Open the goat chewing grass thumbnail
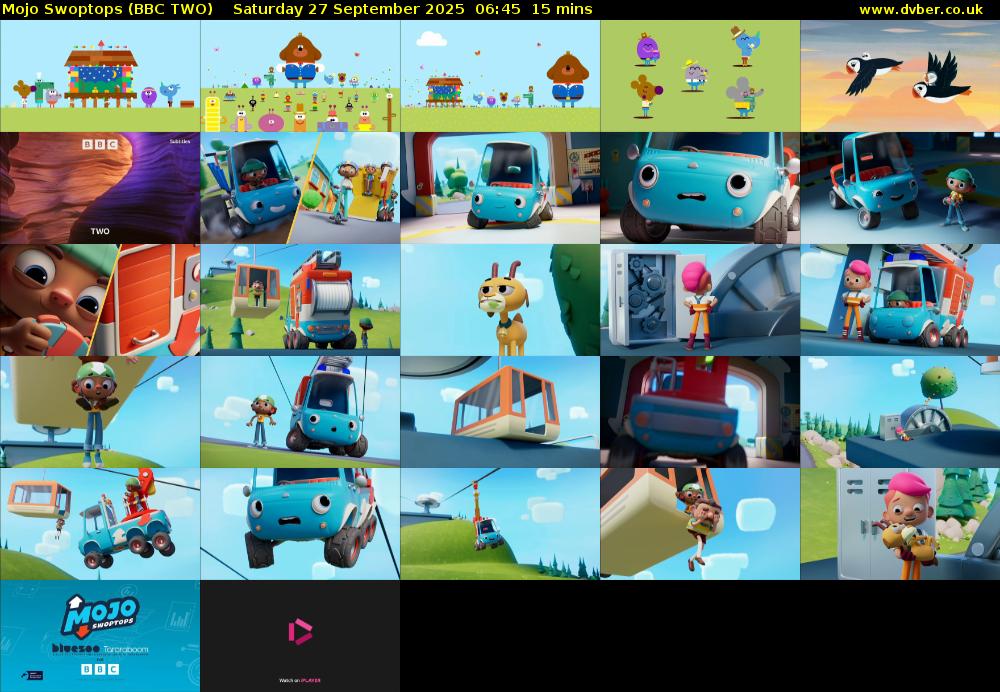The image size is (1000, 692). [500, 300]
